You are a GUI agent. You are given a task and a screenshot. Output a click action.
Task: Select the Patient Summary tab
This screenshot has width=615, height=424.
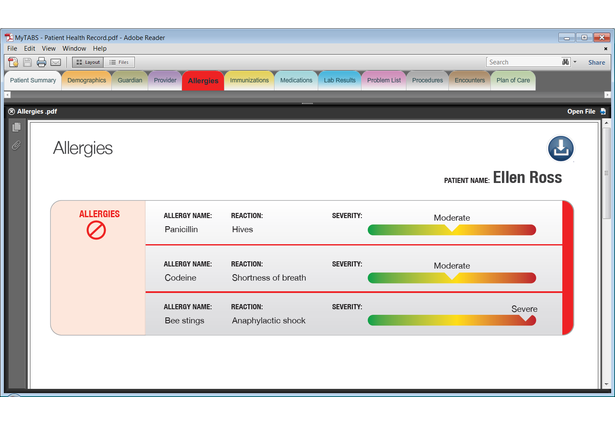click(x=33, y=80)
